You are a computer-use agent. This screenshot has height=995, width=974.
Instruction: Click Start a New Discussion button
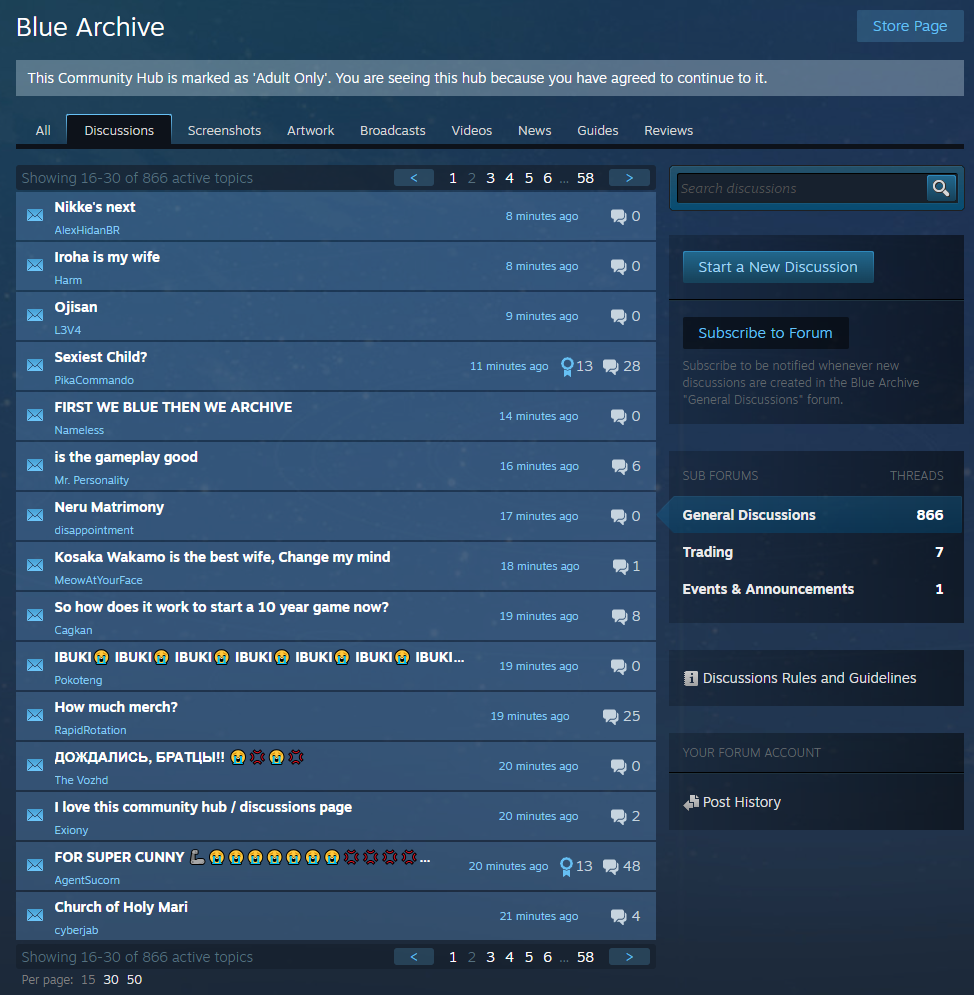click(778, 267)
